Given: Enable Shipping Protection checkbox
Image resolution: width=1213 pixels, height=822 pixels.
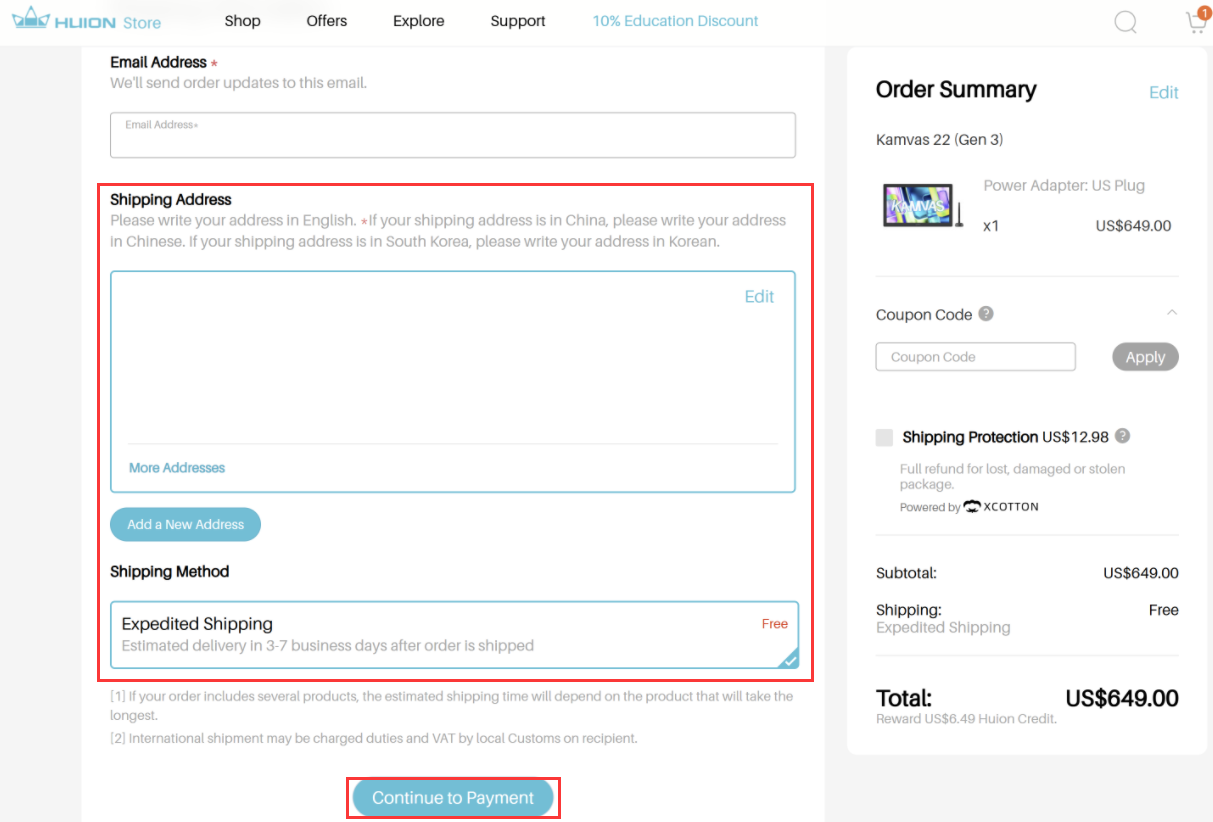Looking at the screenshot, I should coord(884,437).
